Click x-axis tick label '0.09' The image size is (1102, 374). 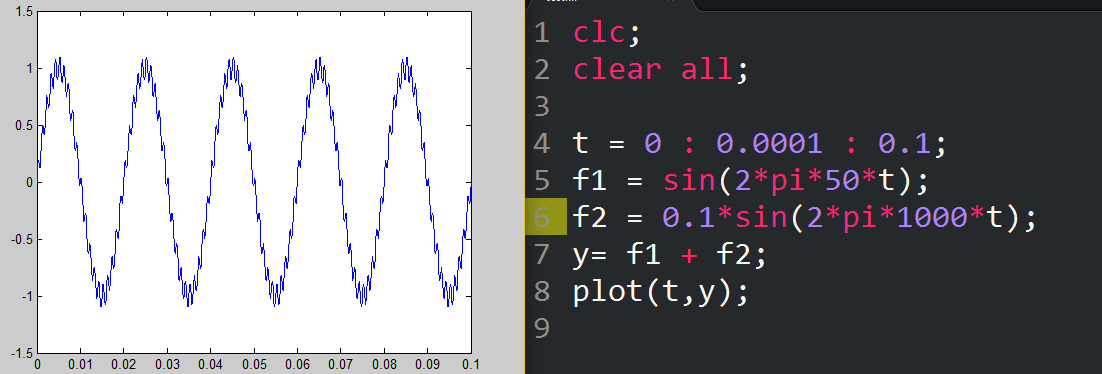(427, 366)
